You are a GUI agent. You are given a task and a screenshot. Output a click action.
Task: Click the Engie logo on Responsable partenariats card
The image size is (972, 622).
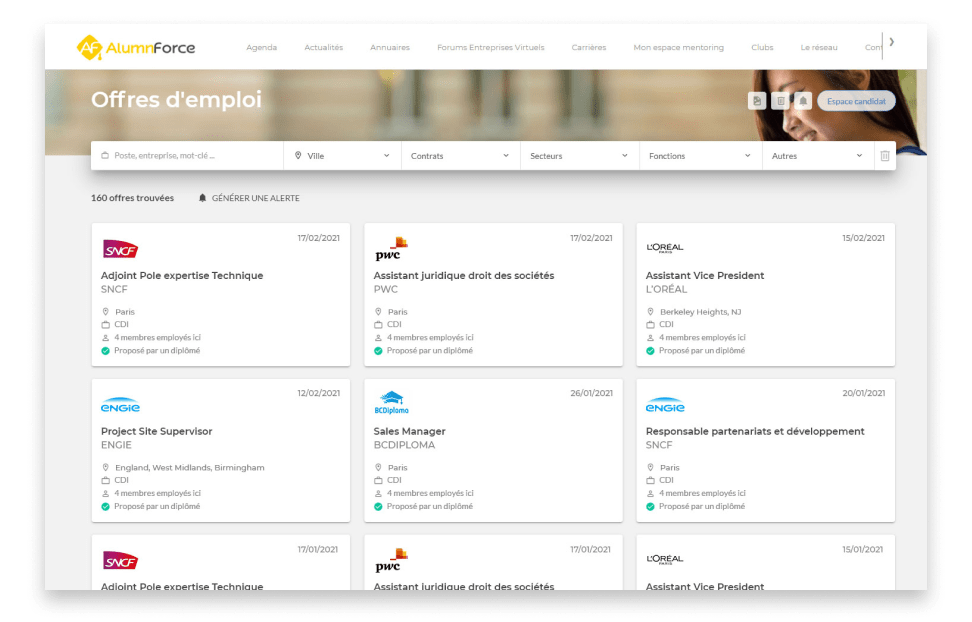pyautogui.click(x=665, y=406)
